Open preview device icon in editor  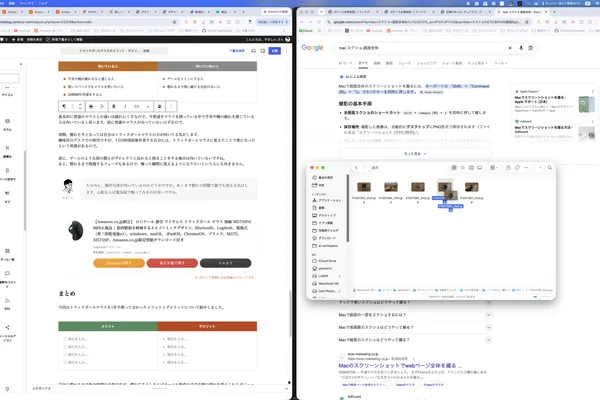tap(253, 51)
